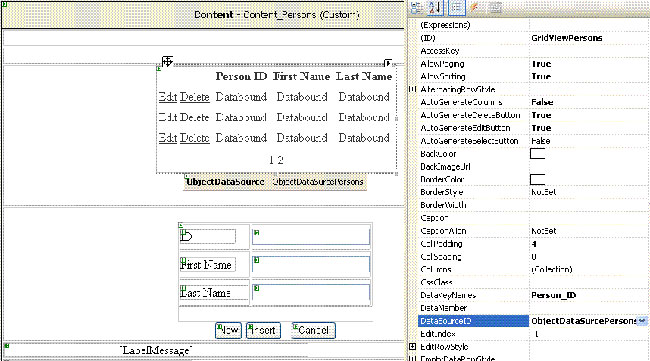Viewport: 650px width, 361px height.
Task: Select the First Name label in form
Action: (x=208, y=264)
